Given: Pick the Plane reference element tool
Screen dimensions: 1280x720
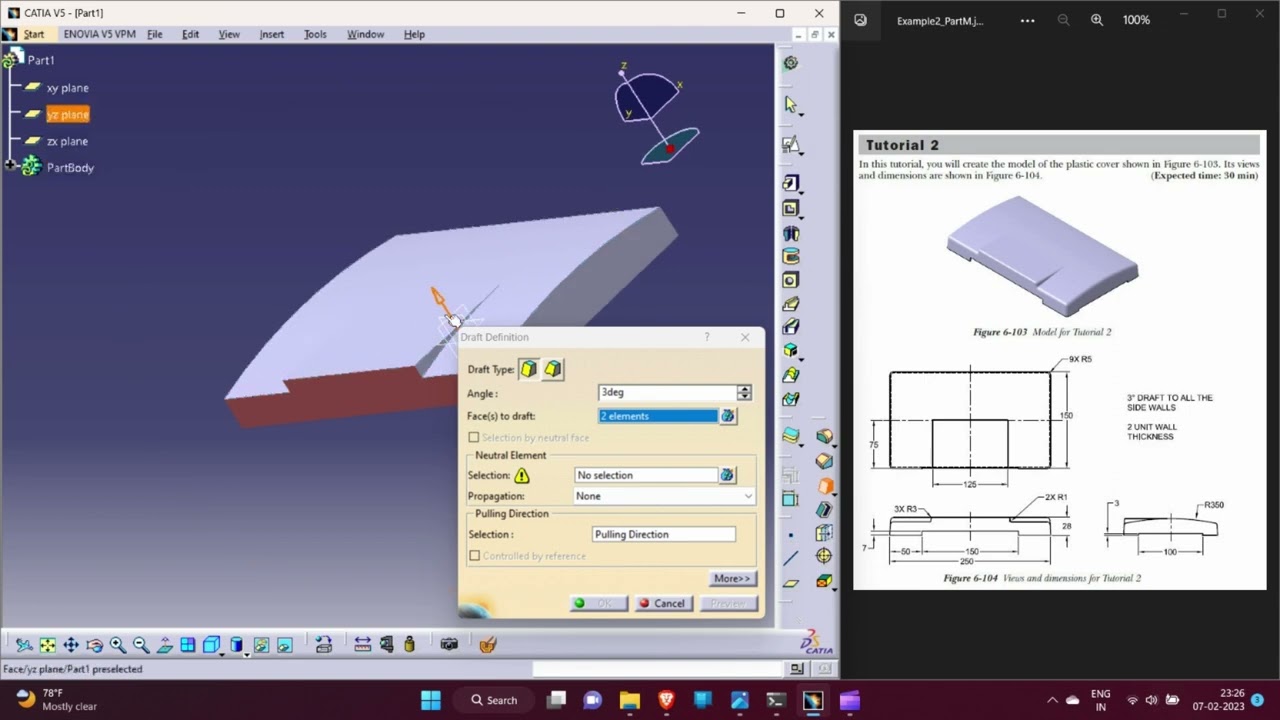Looking at the screenshot, I should pyautogui.click(x=791, y=583).
